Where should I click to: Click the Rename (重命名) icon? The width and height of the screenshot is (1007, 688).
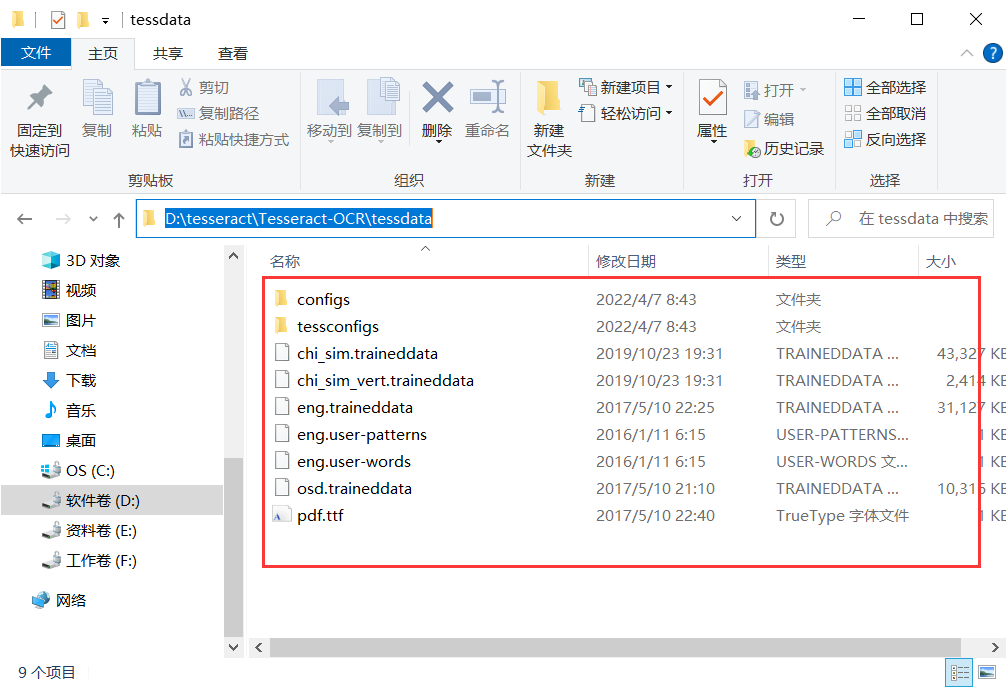click(487, 98)
